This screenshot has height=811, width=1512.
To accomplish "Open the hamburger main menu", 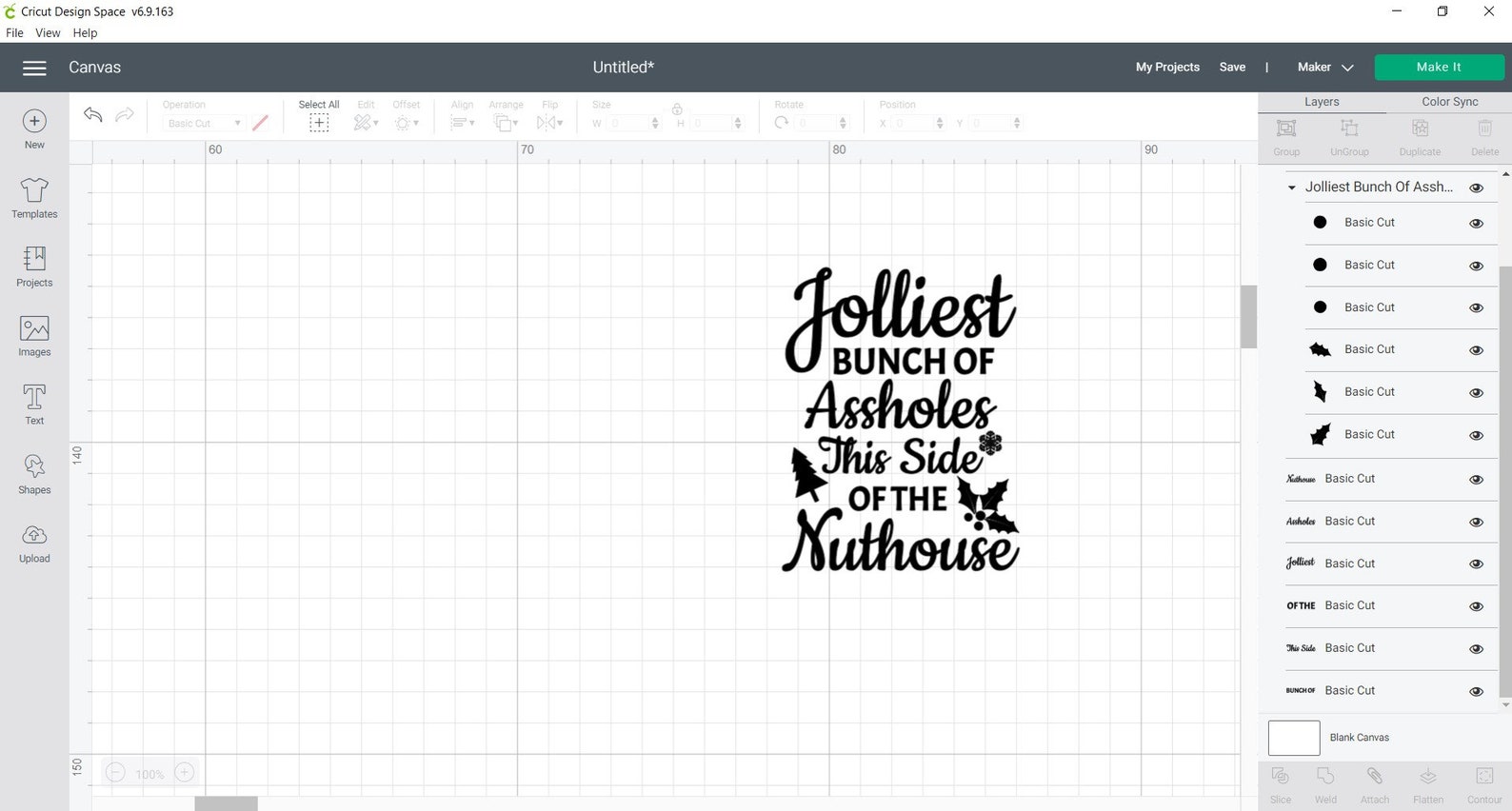I will pyautogui.click(x=34, y=68).
